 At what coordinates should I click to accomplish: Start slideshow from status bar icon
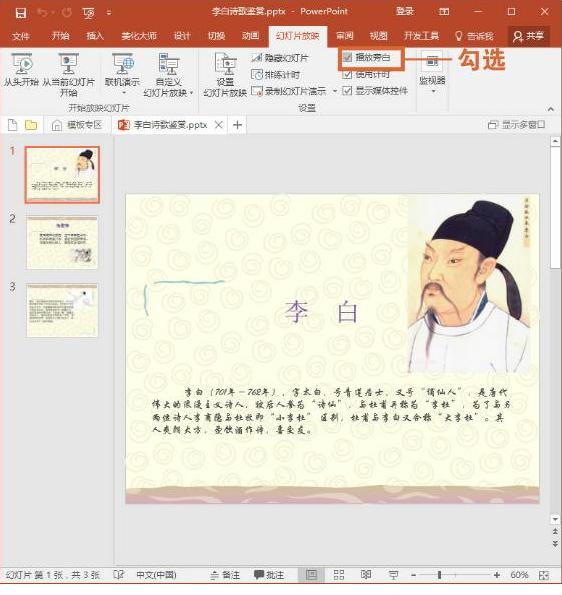(393, 575)
